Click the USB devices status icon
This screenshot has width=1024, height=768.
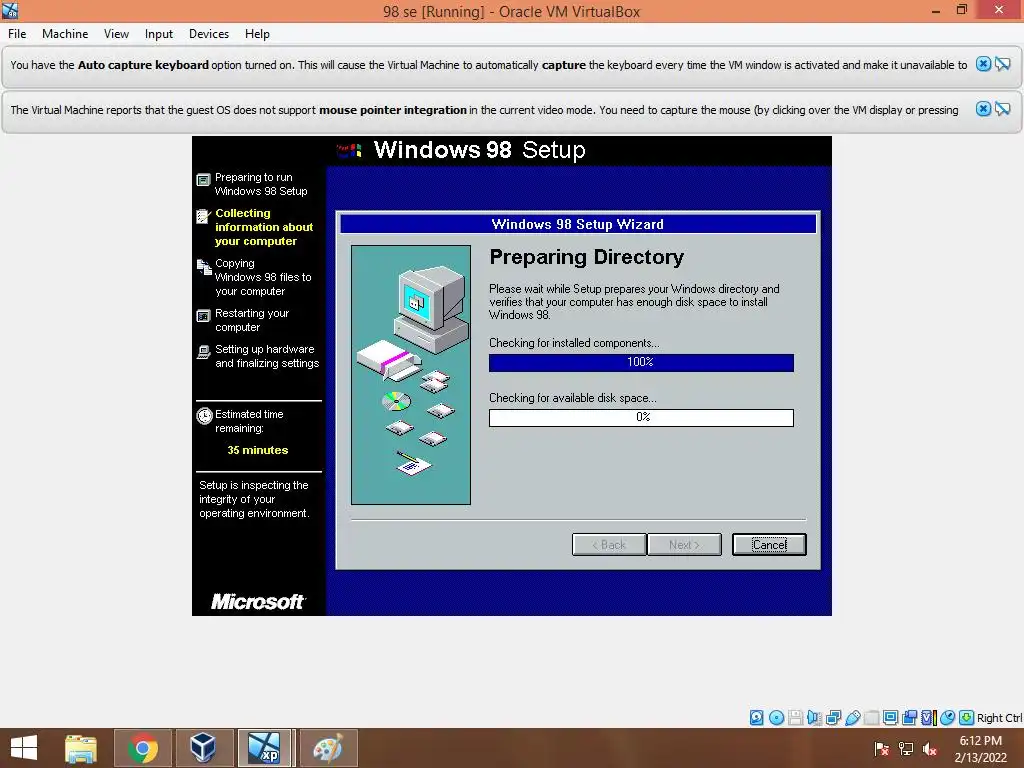click(852, 718)
